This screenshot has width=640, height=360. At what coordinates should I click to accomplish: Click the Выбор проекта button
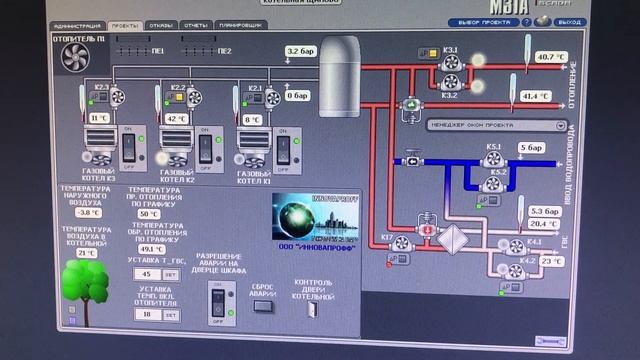pos(484,22)
